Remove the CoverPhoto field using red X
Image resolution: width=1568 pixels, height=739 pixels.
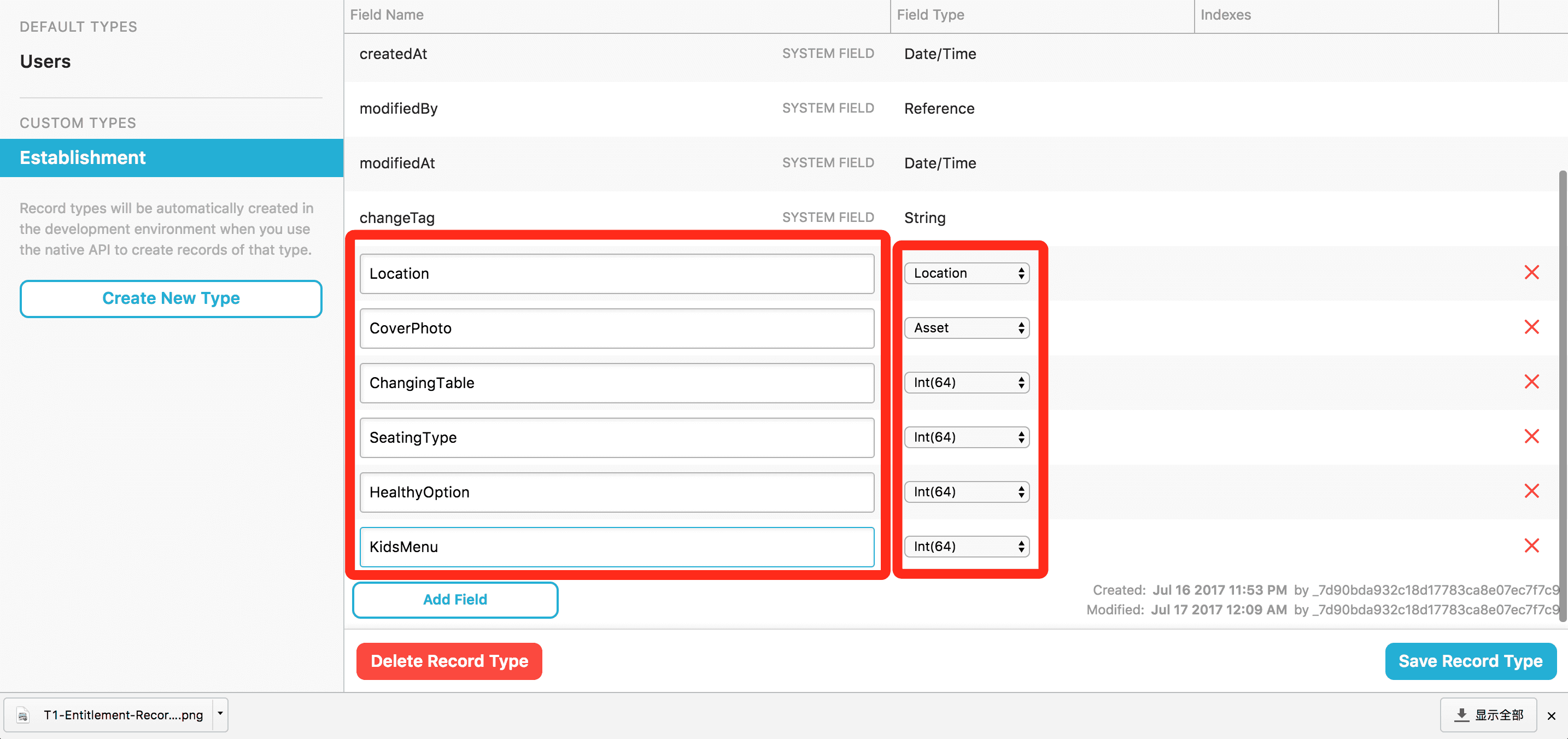click(x=1531, y=327)
